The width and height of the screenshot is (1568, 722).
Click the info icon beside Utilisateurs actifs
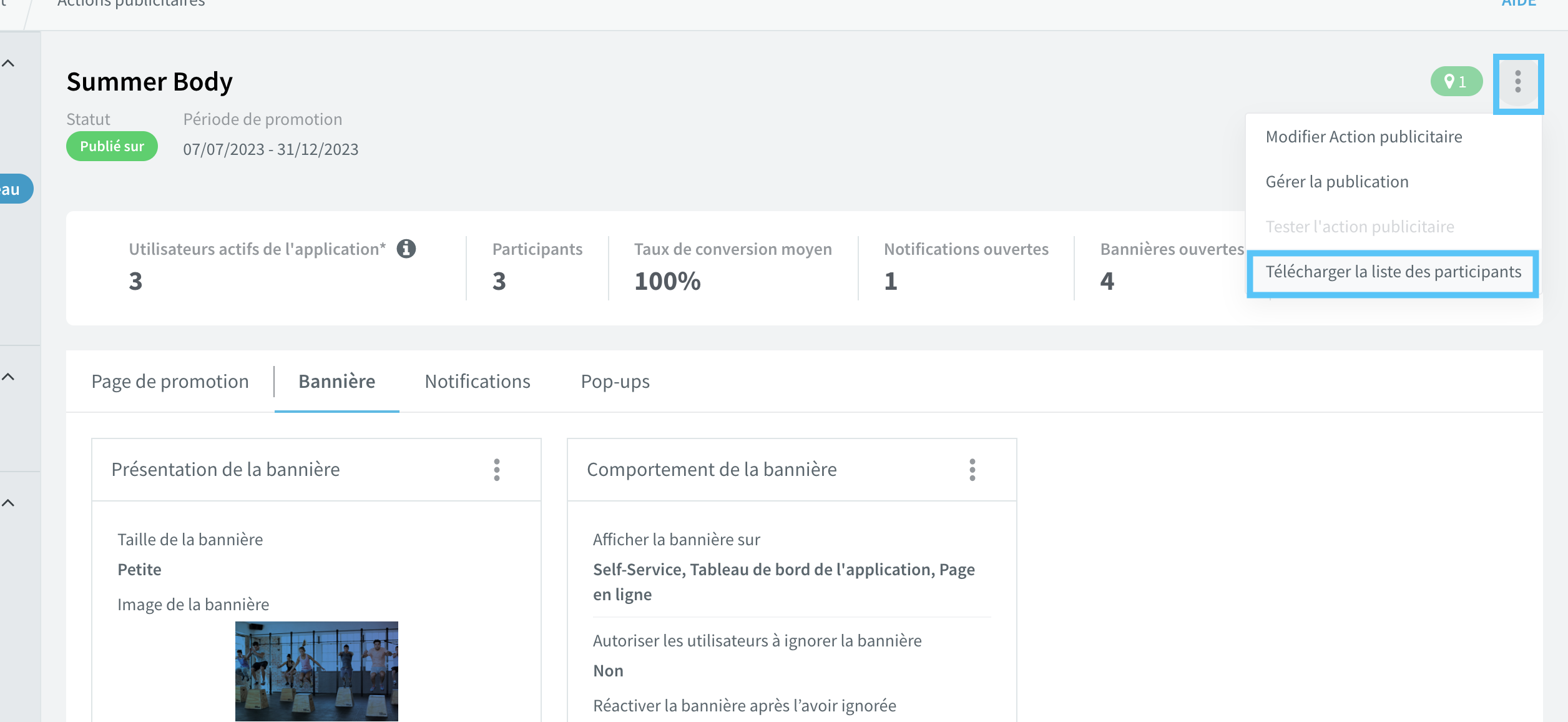coord(406,249)
